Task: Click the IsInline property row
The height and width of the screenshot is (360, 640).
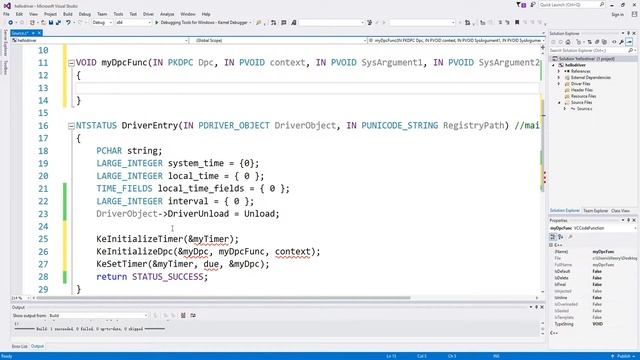Action: tap(593, 298)
